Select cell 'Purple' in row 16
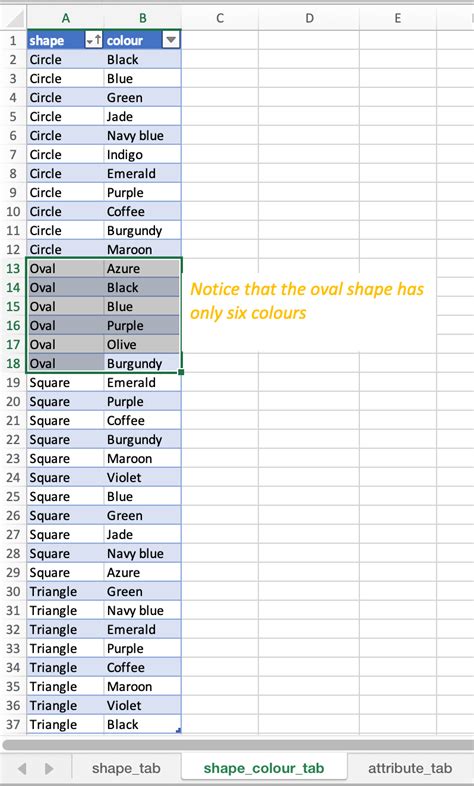 143,326
